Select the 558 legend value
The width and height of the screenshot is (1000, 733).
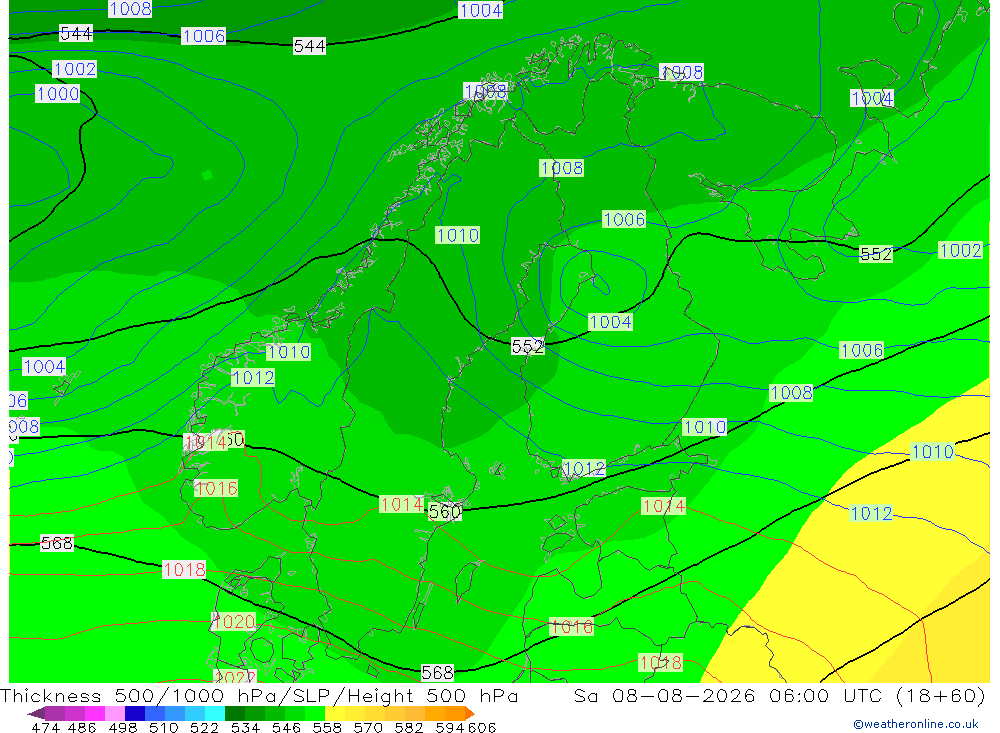click(327, 727)
